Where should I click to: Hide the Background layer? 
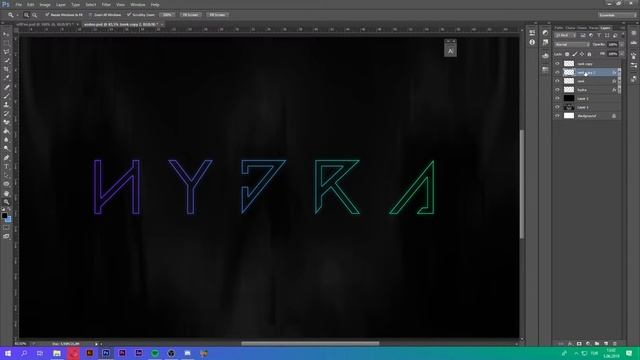pyautogui.click(x=557, y=116)
